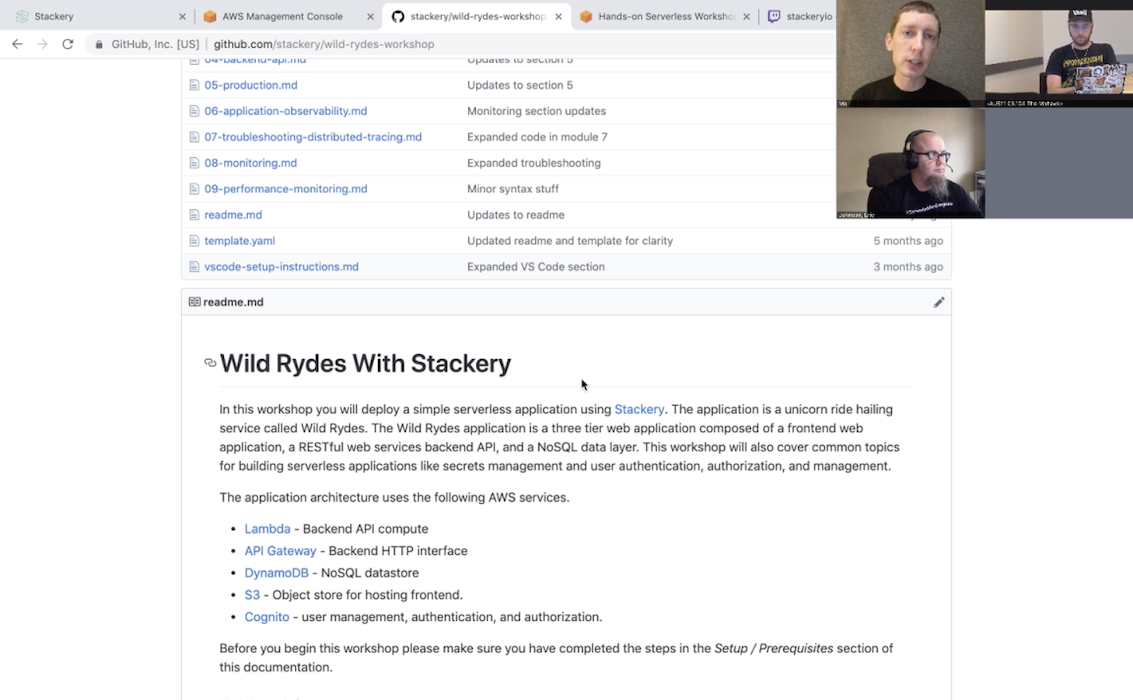
Task: Click the '3 months ago' timestamp for vscode-setup
Action: [x=908, y=267]
